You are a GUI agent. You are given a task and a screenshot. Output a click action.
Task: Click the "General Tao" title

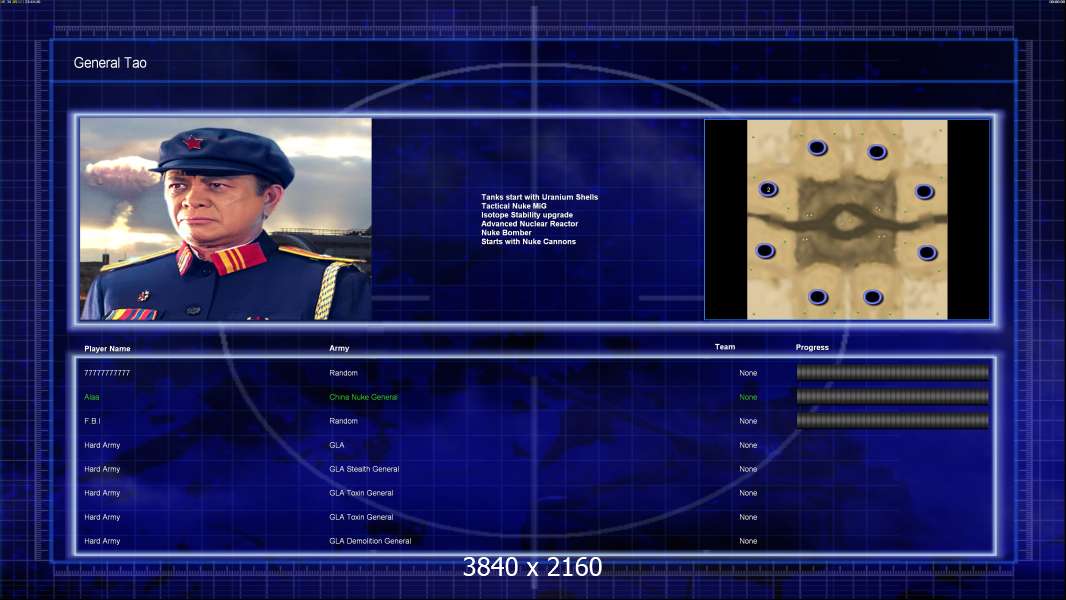tap(110, 63)
